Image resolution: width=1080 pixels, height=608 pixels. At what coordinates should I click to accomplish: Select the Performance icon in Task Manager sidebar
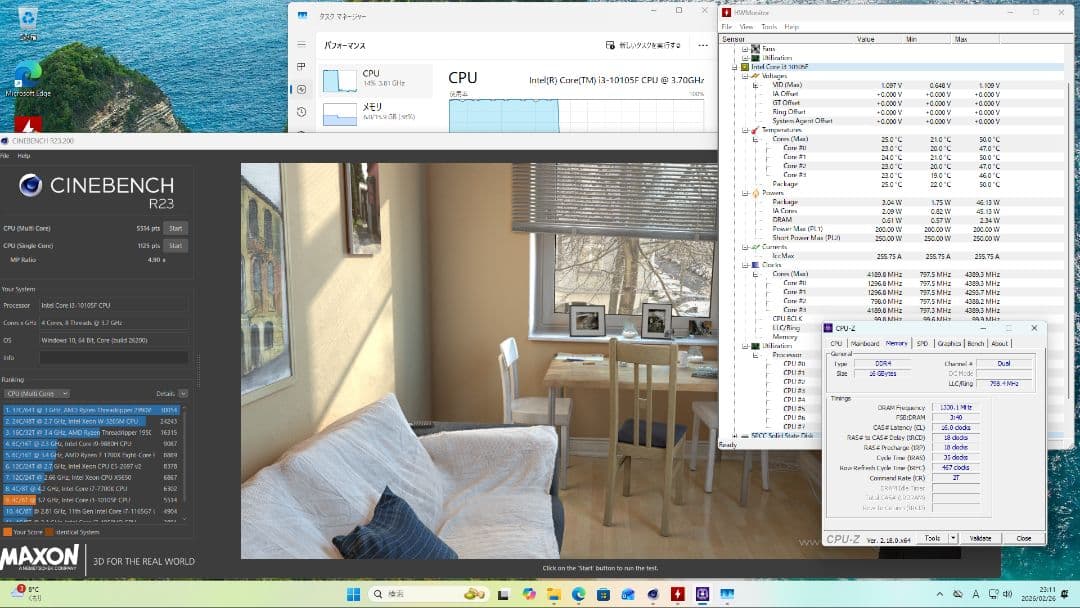tap(301, 89)
